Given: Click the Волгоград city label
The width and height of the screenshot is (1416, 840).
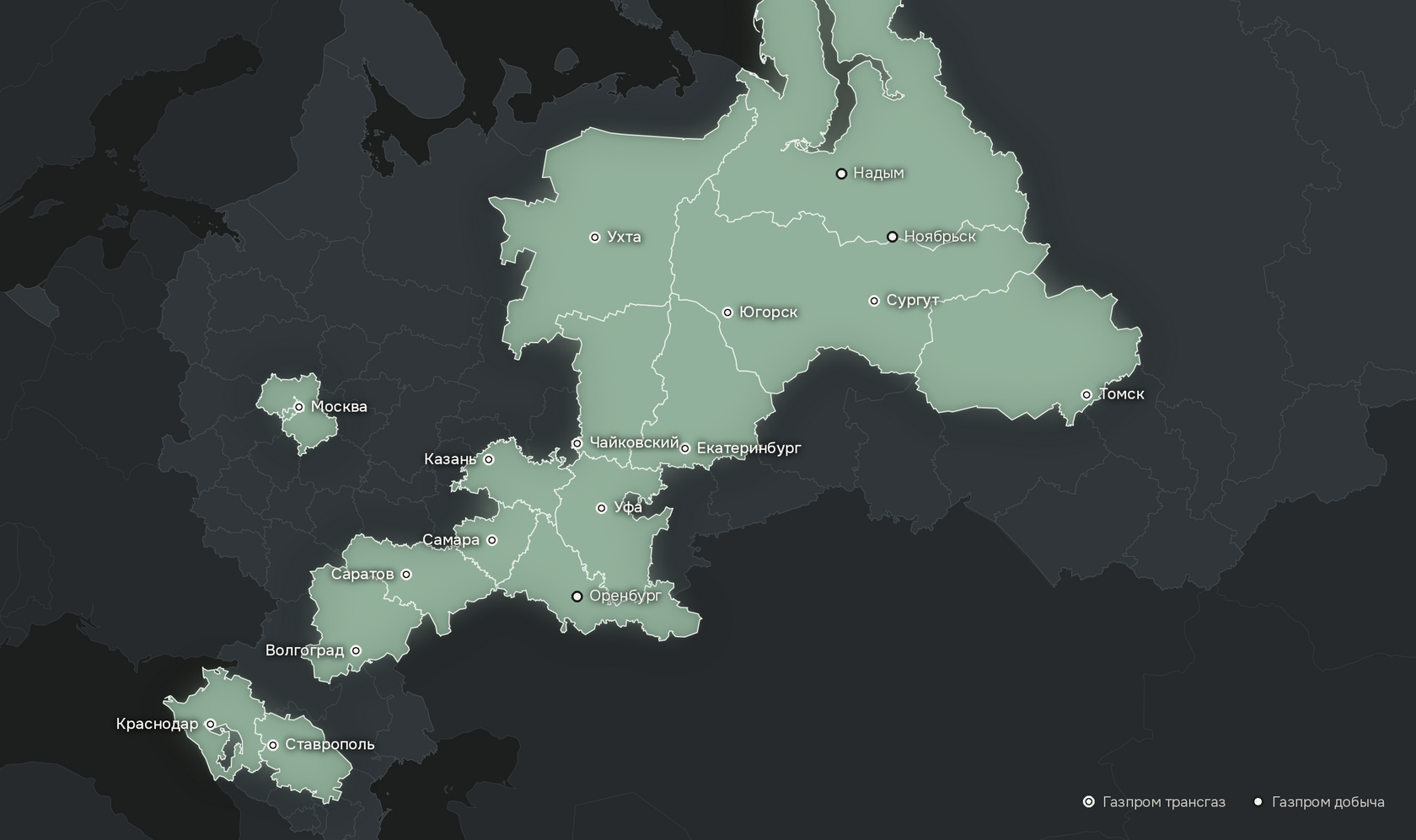Looking at the screenshot, I should (305, 650).
